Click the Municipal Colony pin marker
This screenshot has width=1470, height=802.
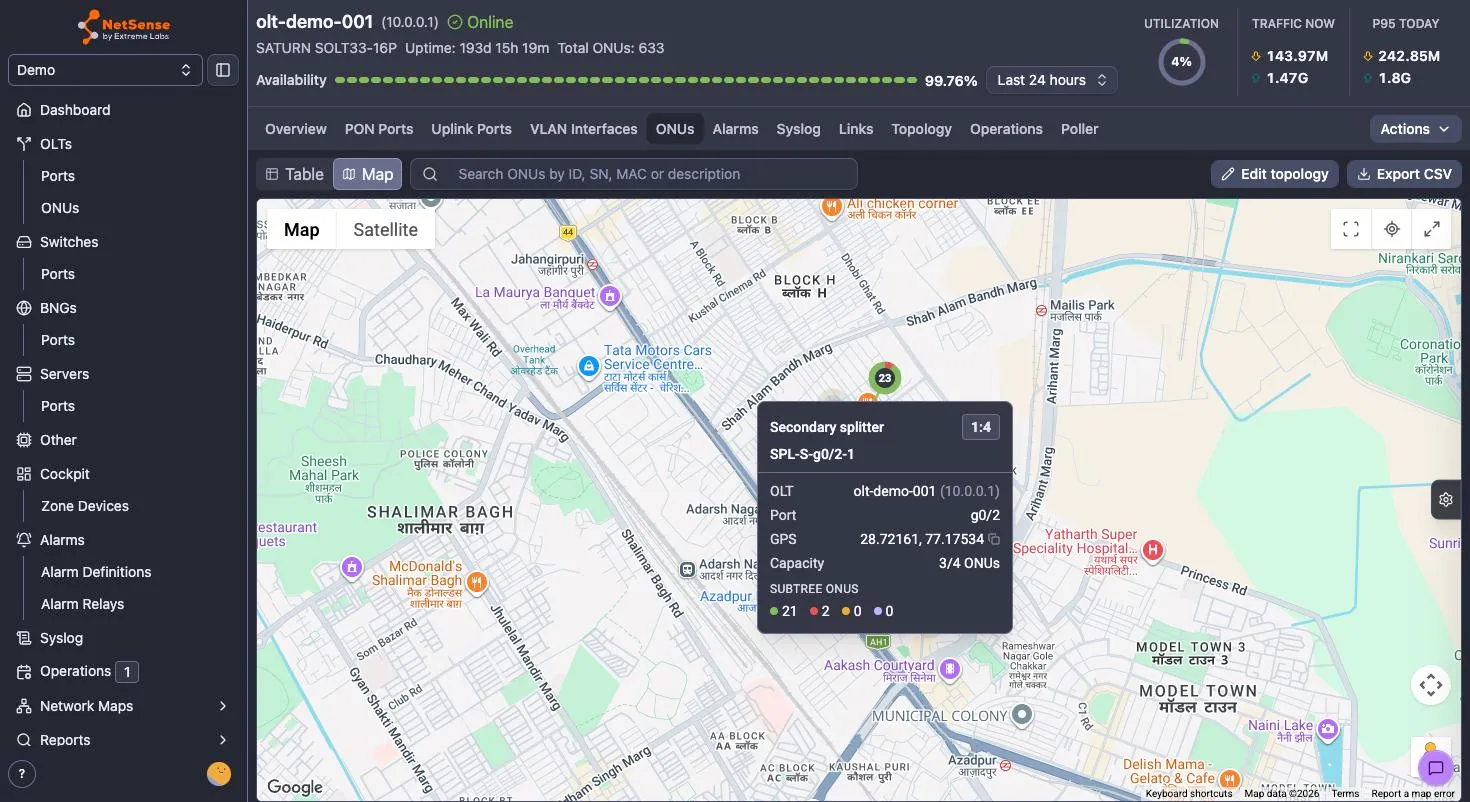point(1021,714)
